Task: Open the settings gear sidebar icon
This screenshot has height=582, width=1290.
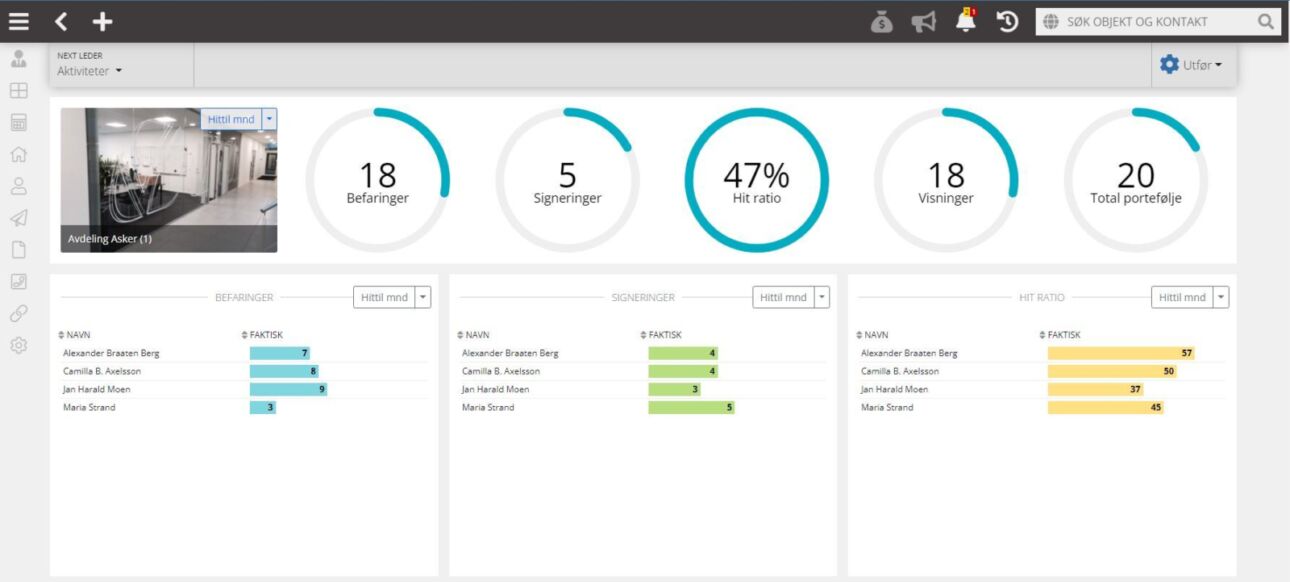Action: [18, 346]
